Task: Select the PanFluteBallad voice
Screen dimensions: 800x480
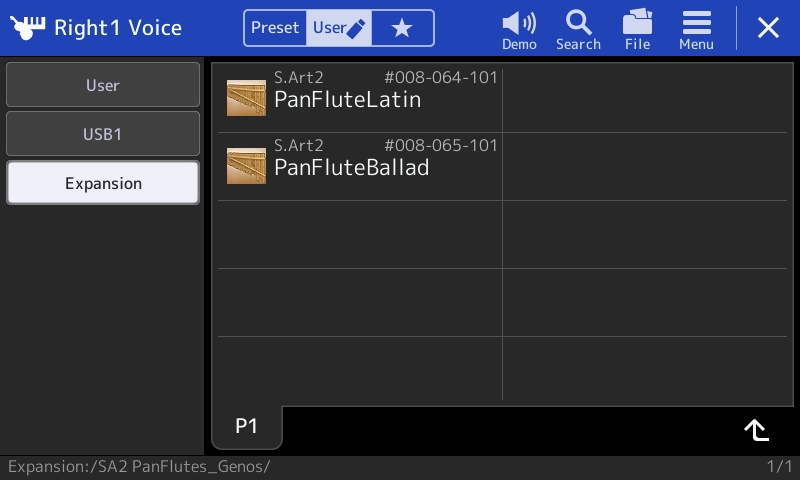Action: point(360,166)
